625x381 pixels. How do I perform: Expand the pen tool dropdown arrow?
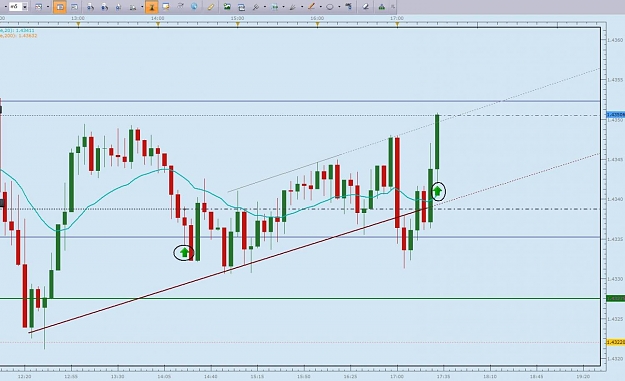pos(302,7)
